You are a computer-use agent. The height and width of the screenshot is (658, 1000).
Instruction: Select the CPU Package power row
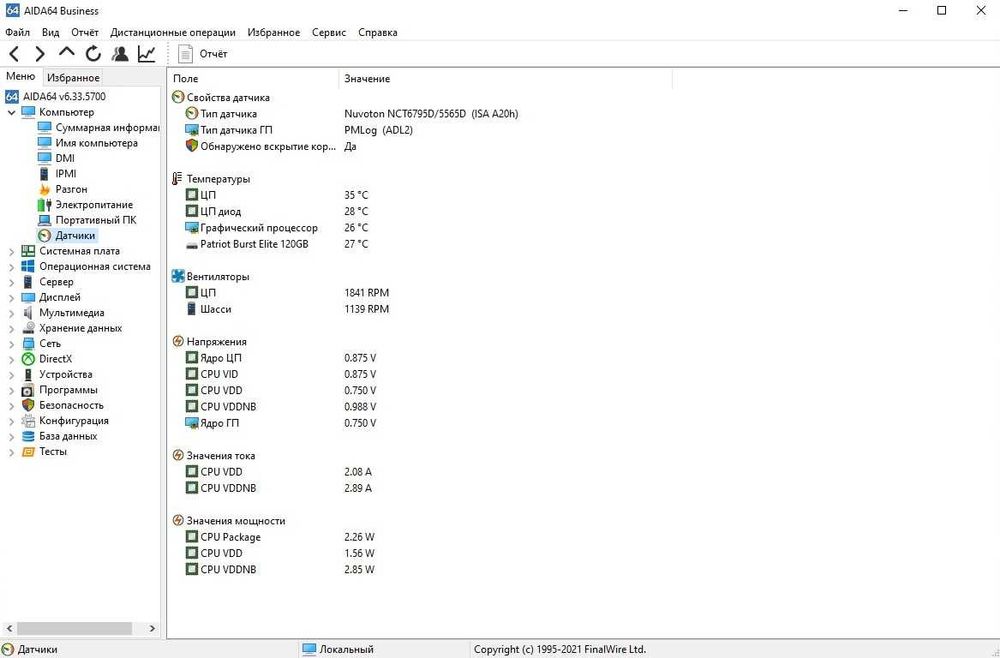tap(279, 537)
